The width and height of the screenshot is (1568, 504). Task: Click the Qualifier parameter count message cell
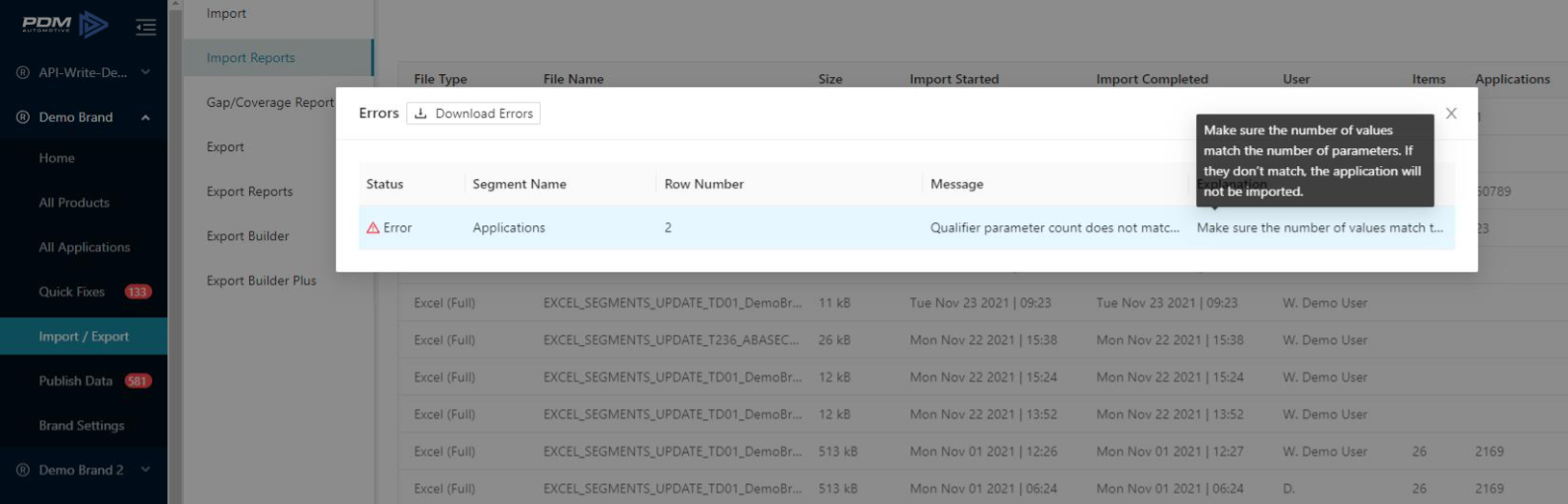point(1055,227)
